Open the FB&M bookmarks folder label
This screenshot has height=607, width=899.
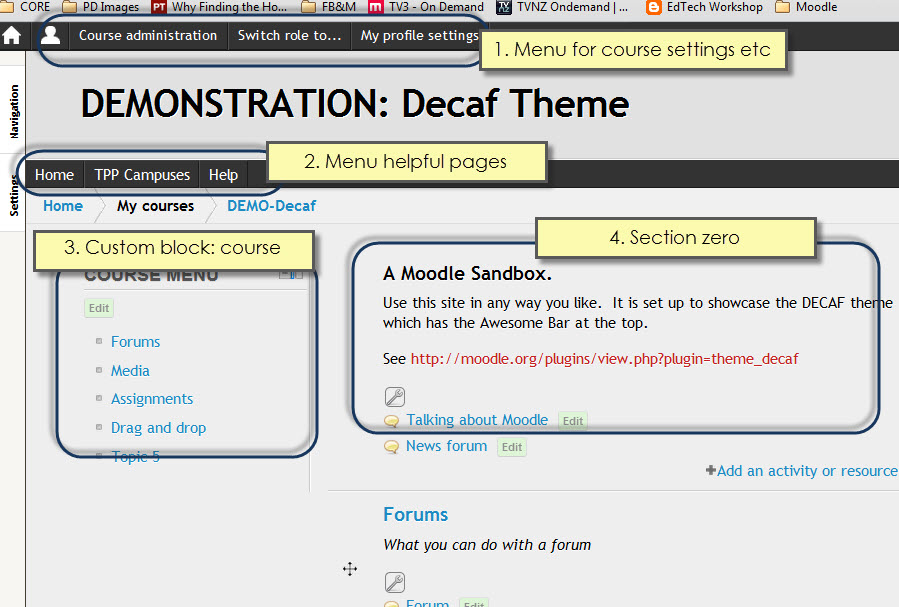click(x=339, y=7)
